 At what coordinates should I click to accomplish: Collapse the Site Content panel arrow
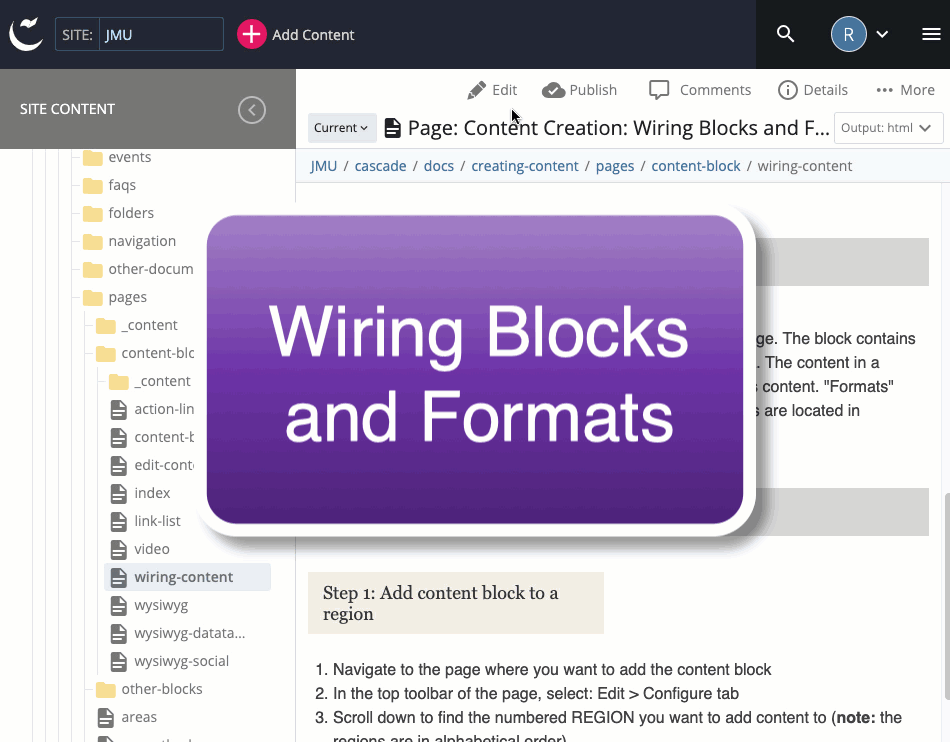pos(252,110)
